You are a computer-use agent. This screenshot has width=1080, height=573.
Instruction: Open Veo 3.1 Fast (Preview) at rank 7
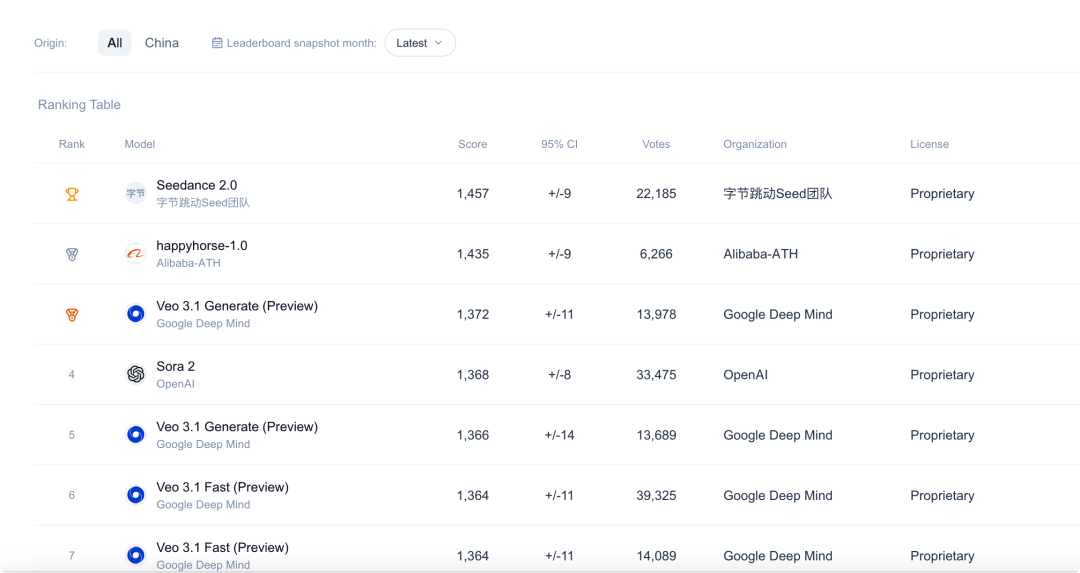click(222, 548)
